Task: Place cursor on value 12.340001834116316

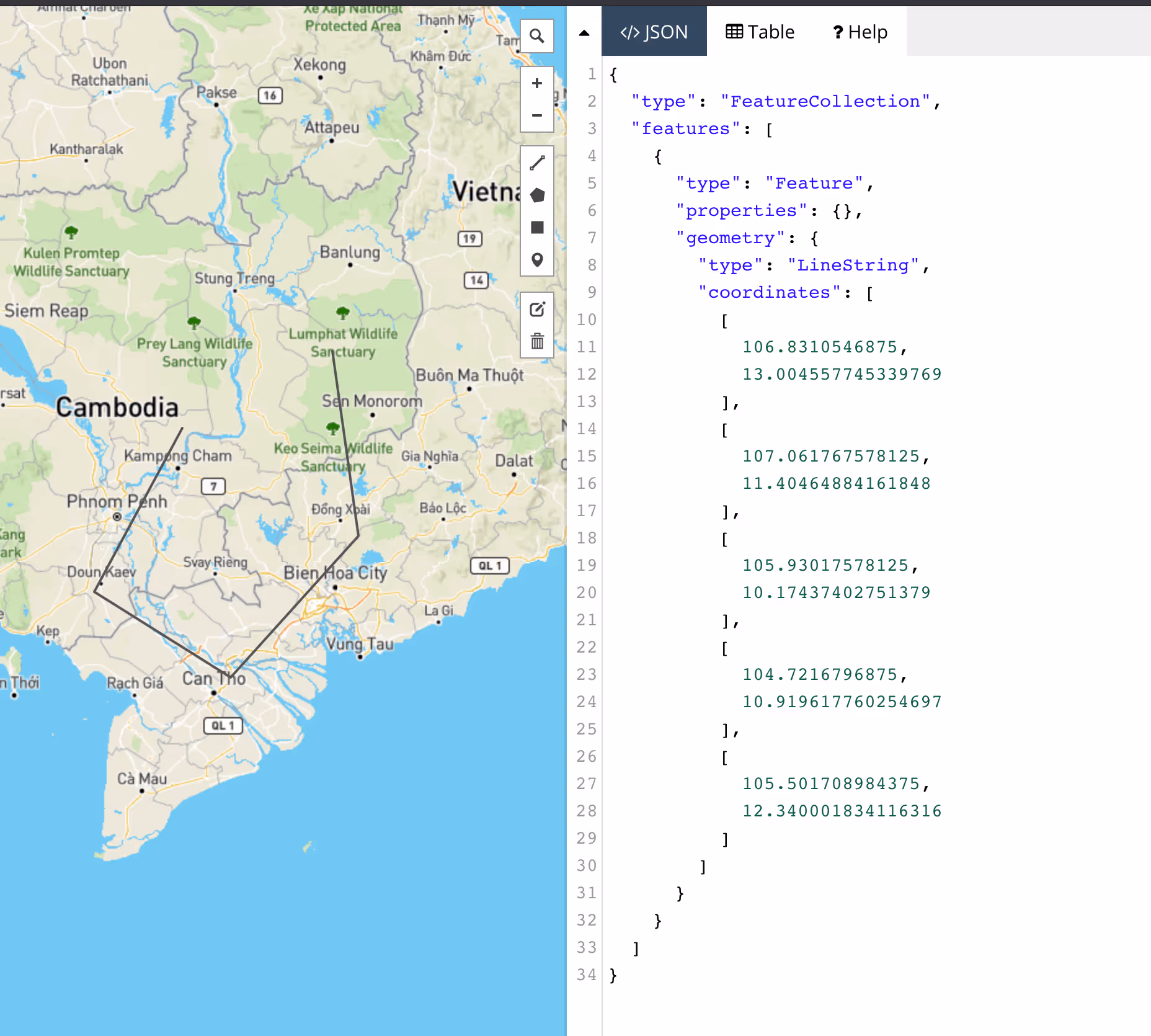Action: [x=842, y=811]
